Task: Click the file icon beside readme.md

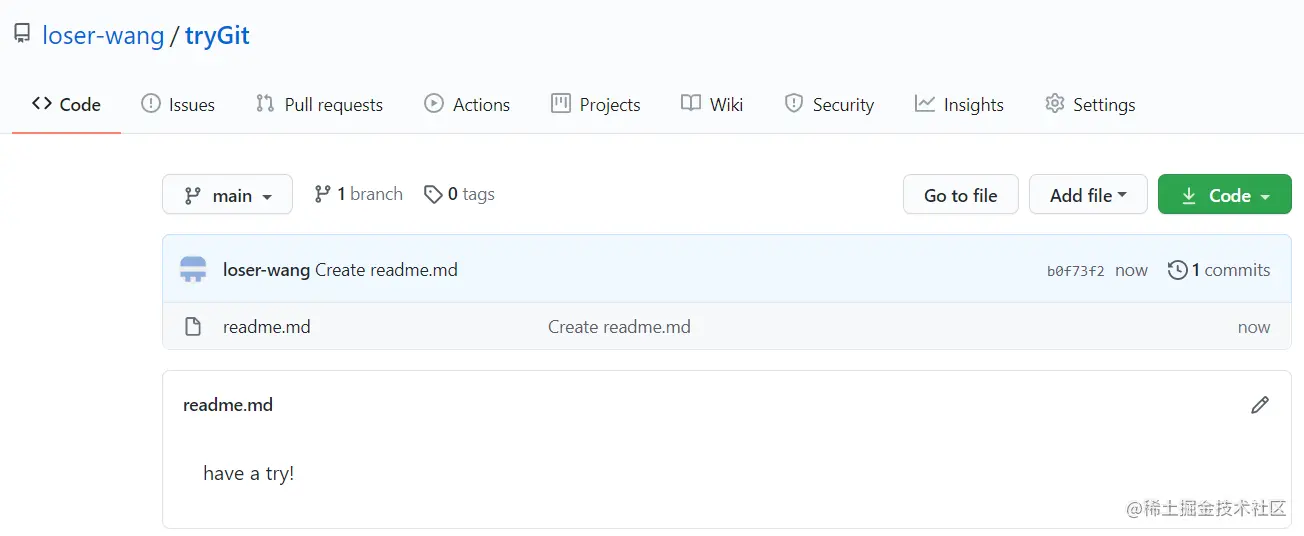Action: [193, 327]
